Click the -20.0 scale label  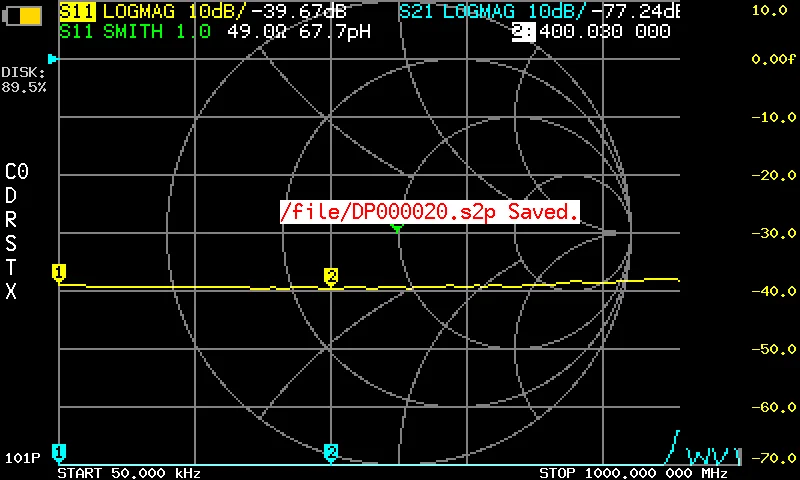(773, 175)
